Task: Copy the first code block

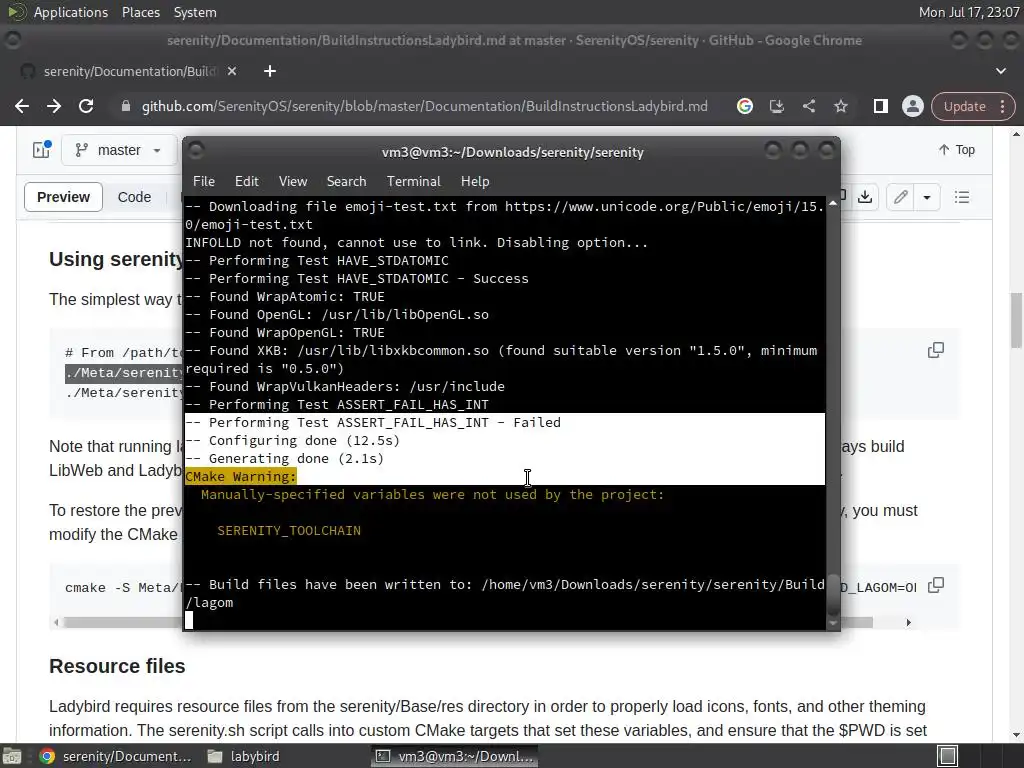Action: (x=936, y=350)
